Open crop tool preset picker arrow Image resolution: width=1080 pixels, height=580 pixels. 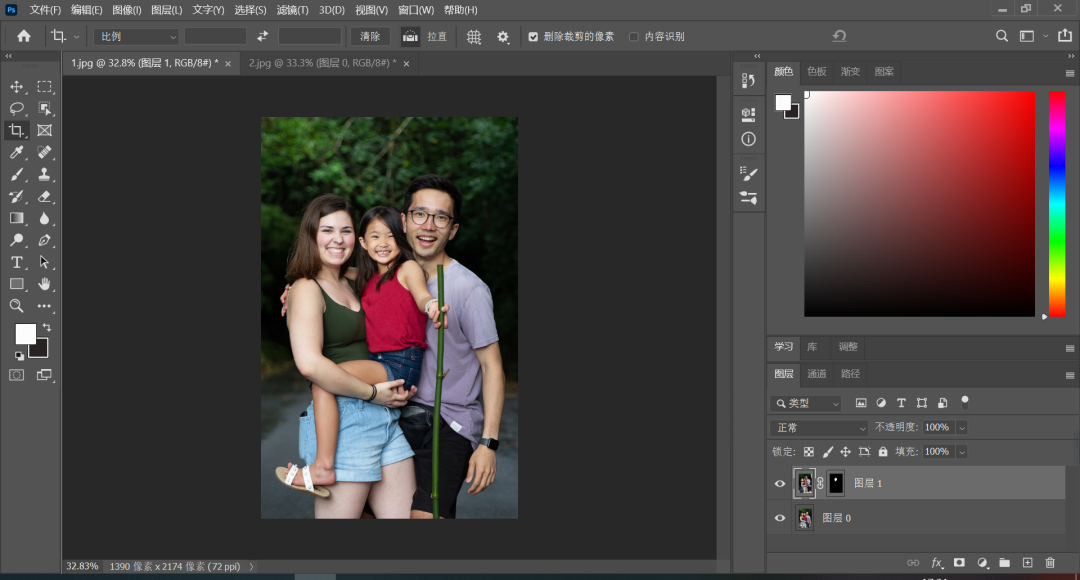[76, 37]
